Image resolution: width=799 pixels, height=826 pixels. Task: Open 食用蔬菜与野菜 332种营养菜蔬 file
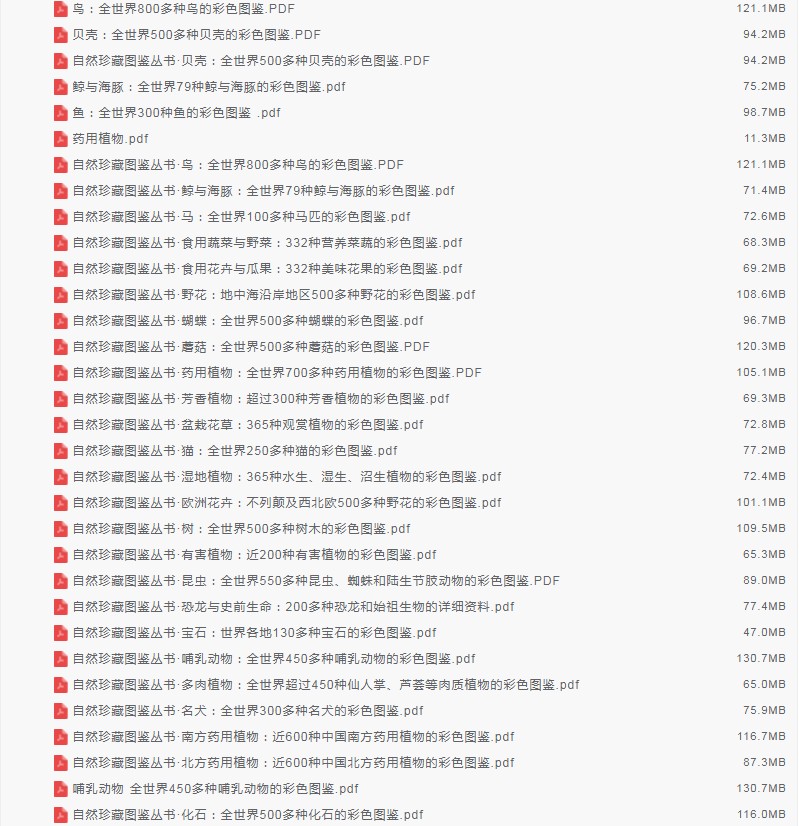(268, 243)
